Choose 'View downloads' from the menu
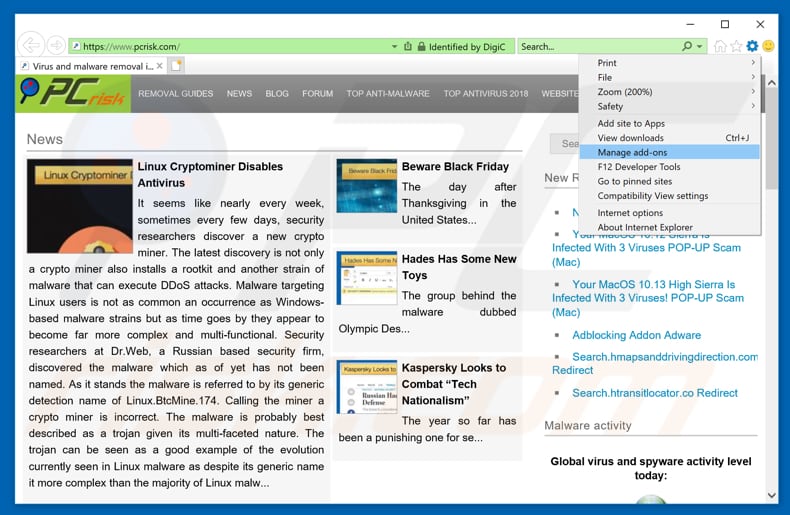Image resolution: width=790 pixels, height=515 pixels. 670,138
